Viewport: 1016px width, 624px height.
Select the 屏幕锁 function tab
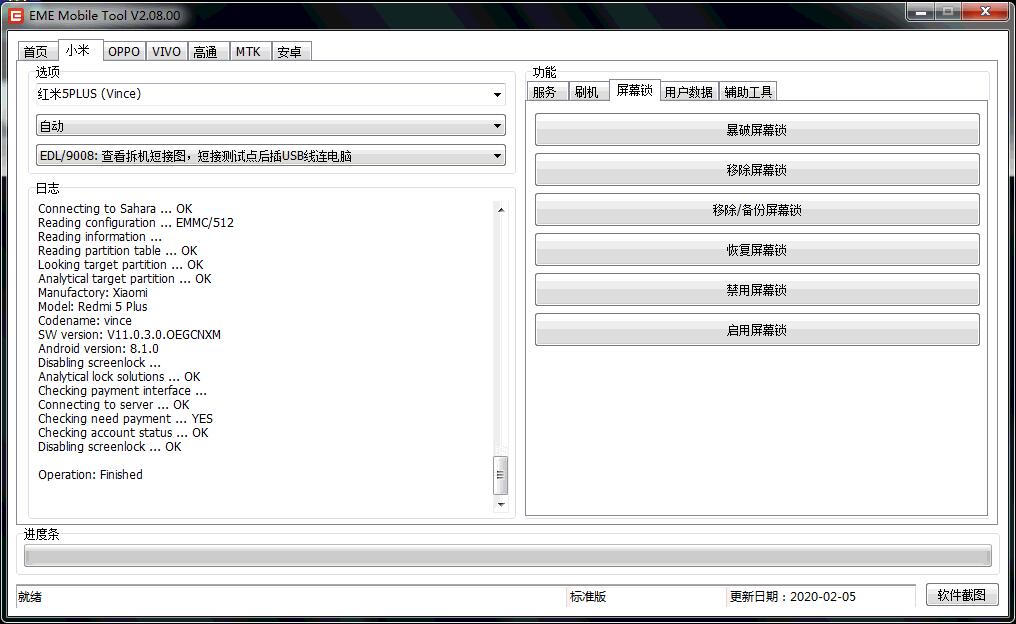click(634, 90)
